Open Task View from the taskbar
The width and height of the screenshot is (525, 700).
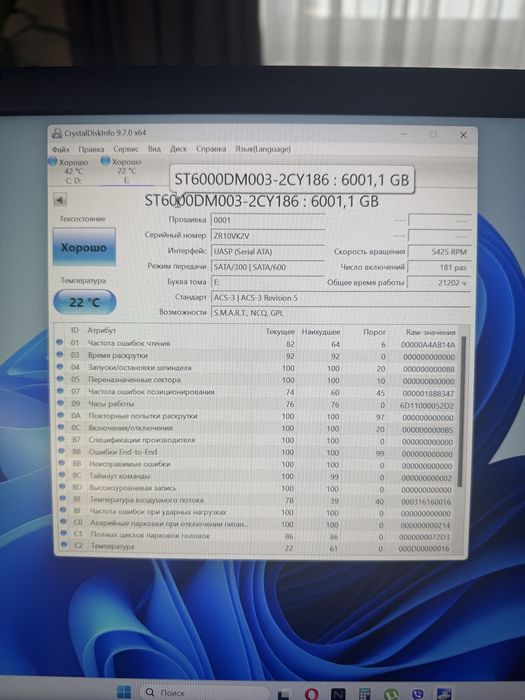click(x=283, y=694)
